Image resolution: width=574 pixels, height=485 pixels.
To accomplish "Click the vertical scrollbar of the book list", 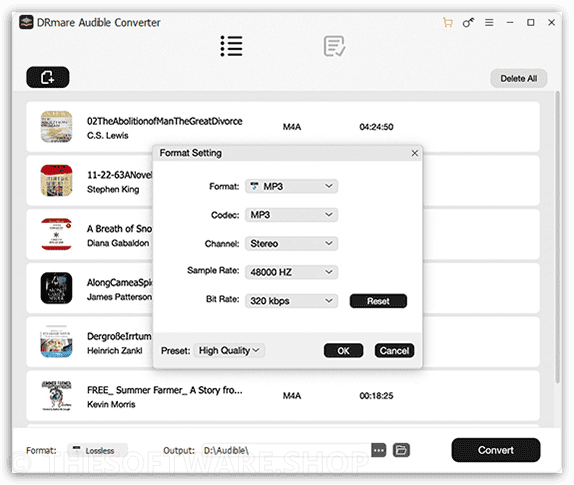I will tap(558, 237).
